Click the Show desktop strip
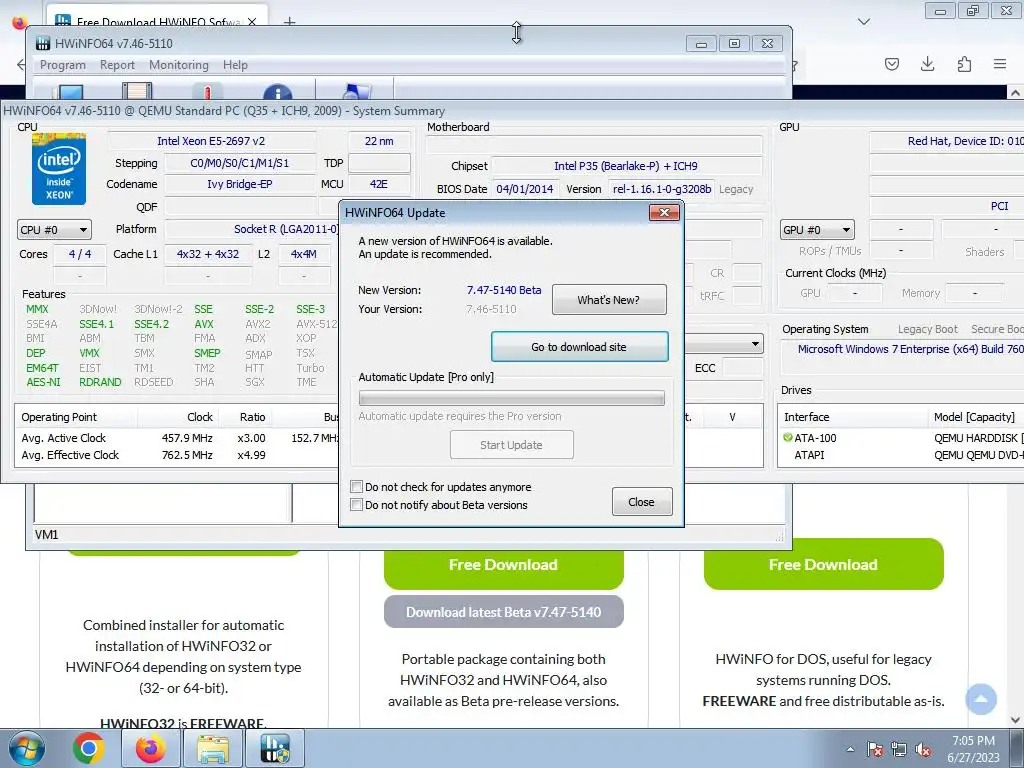The width and height of the screenshot is (1024, 768). tap(1019, 748)
